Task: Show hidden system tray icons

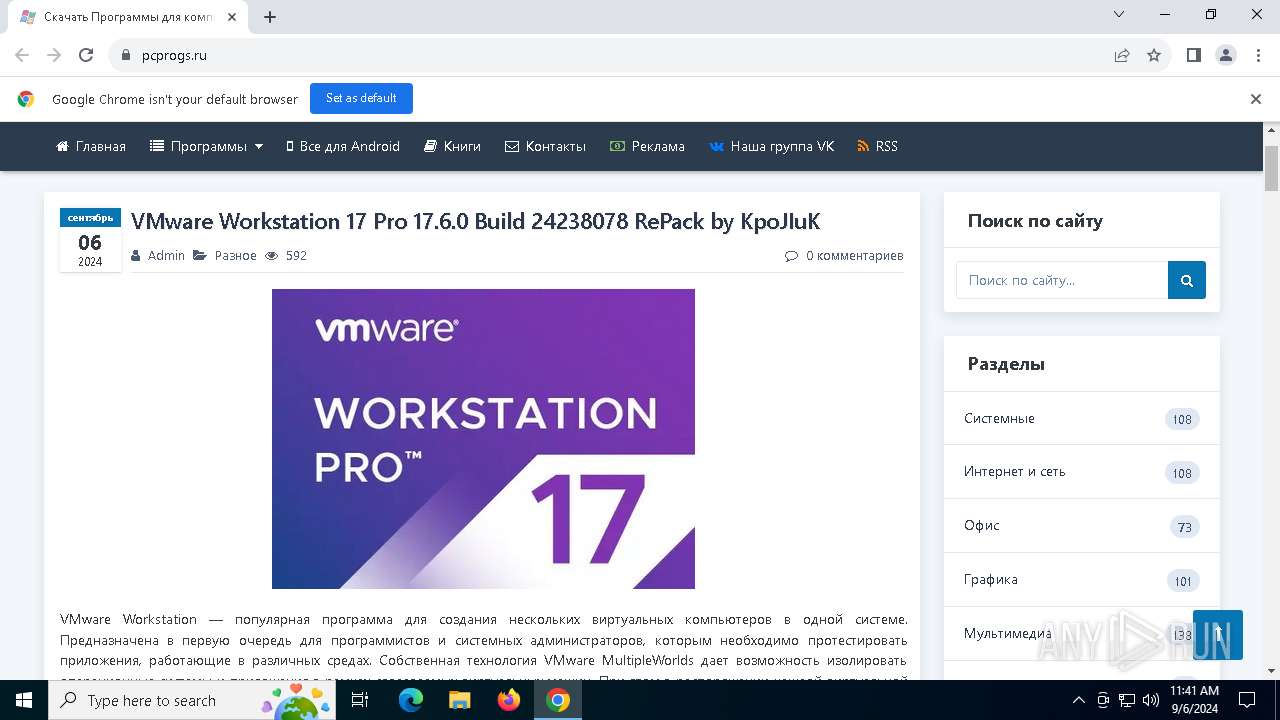Action: point(1078,700)
